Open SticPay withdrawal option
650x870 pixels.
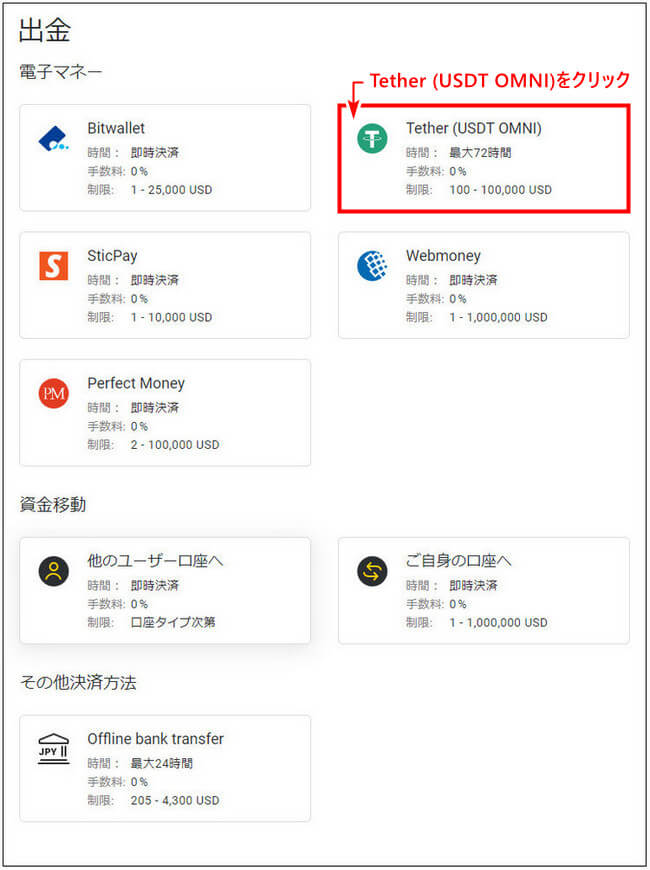coord(165,285)
